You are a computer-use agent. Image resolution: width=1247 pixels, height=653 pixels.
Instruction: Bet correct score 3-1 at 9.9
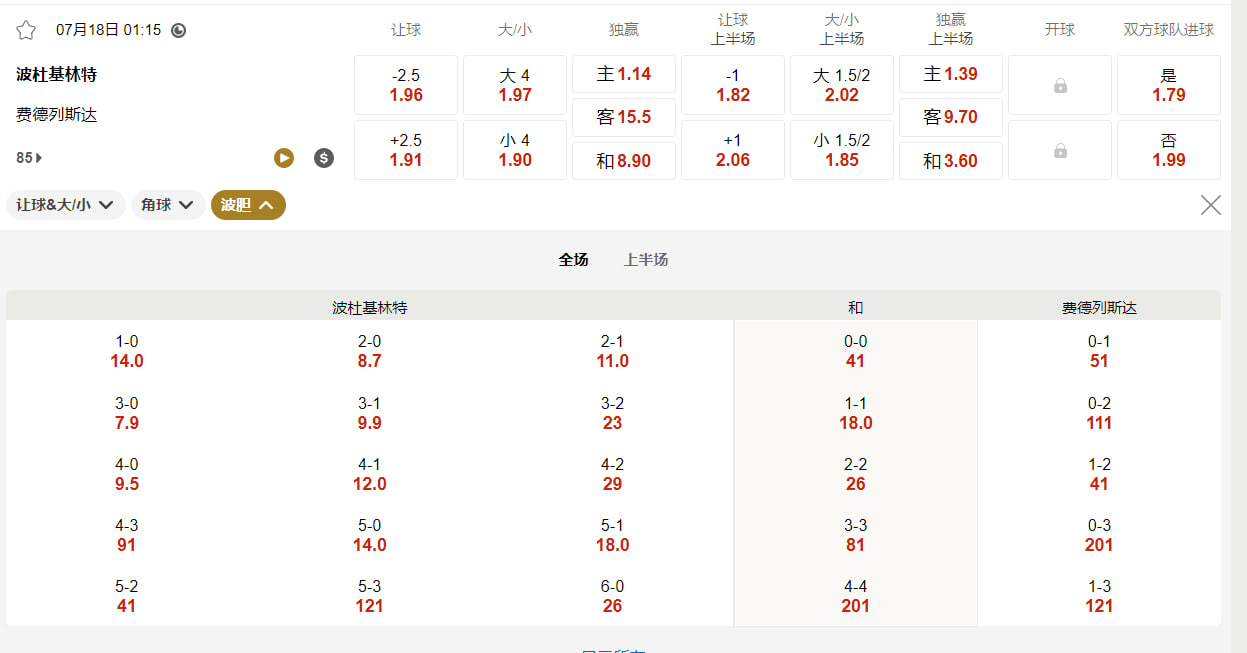[x=369, y=413]
